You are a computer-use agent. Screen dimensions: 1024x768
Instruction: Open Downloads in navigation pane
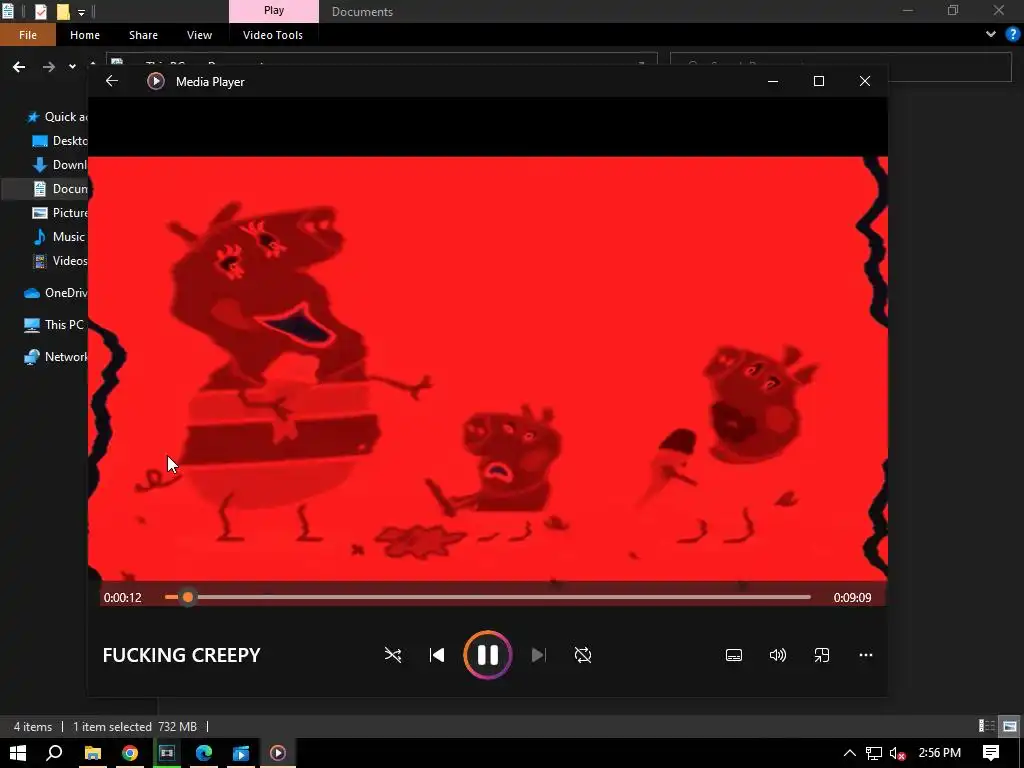point(60,165)
